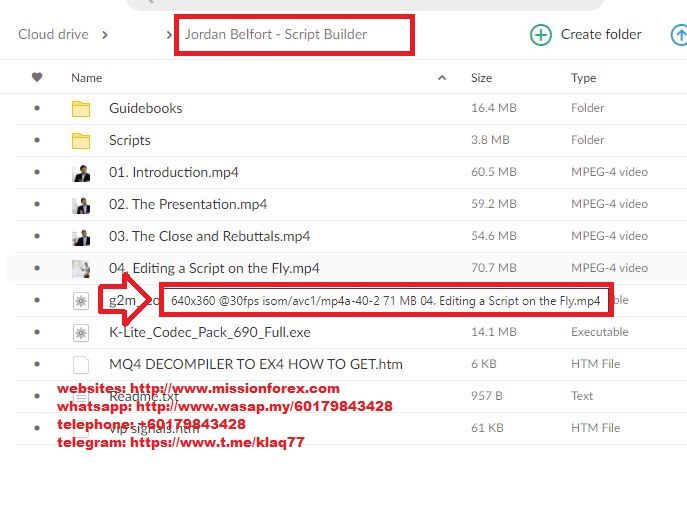Click the 70.7 MB size value
The width and height of the screenshot is (687, 514).
click(x=493, y=268)
